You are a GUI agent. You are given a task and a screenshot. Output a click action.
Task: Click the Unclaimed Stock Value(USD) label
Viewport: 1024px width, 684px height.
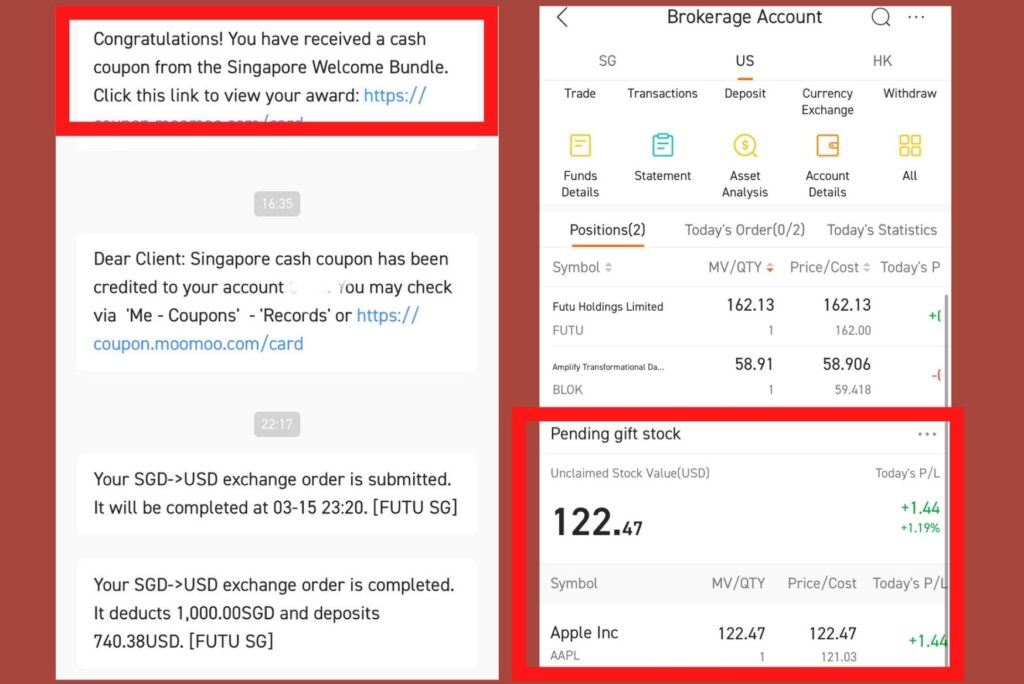pos(630,473)
